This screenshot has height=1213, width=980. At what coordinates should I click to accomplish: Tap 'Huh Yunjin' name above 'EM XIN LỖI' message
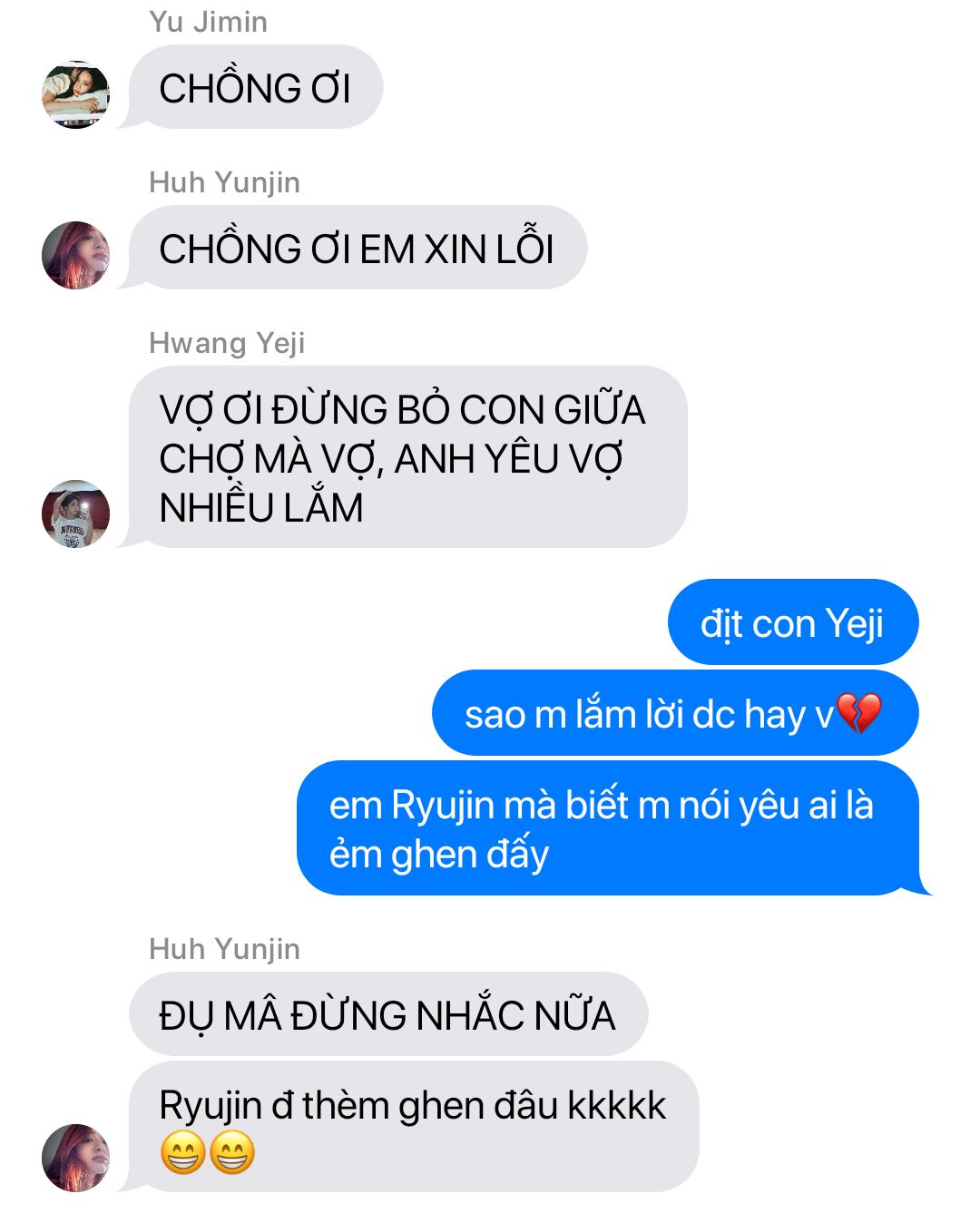coord(224,182)
